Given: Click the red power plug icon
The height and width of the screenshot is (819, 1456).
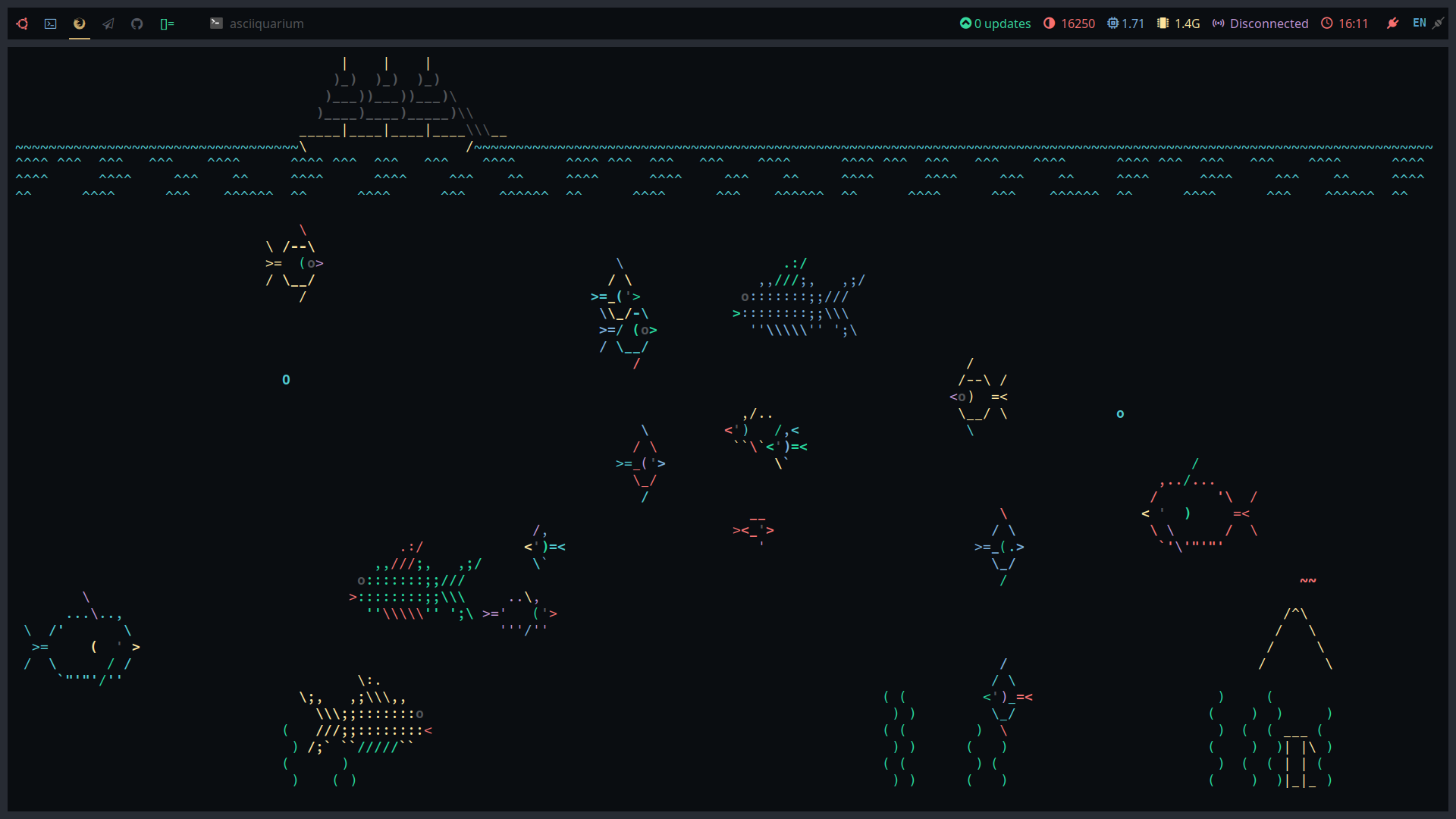Looking at the screenshot, I should [x=1392, y=24].
